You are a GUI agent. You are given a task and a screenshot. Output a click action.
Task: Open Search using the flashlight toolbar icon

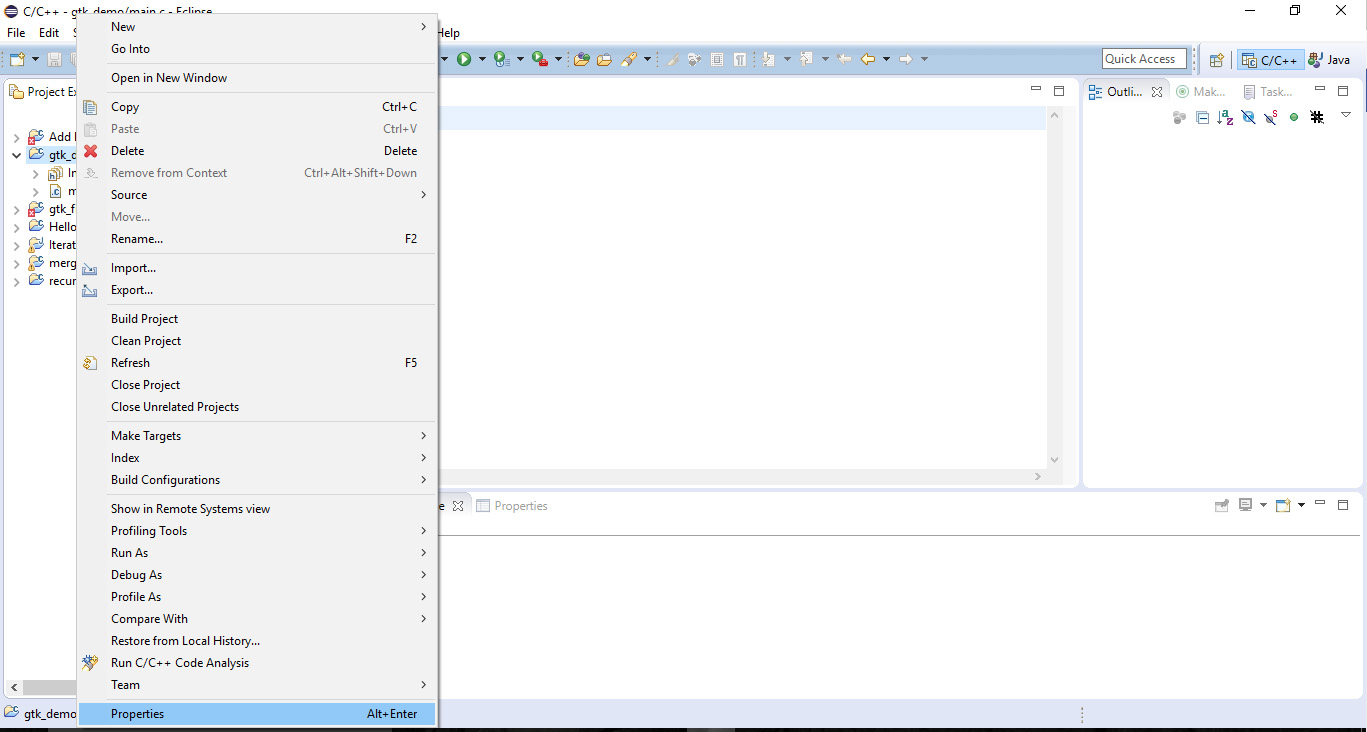pos(630,58)
